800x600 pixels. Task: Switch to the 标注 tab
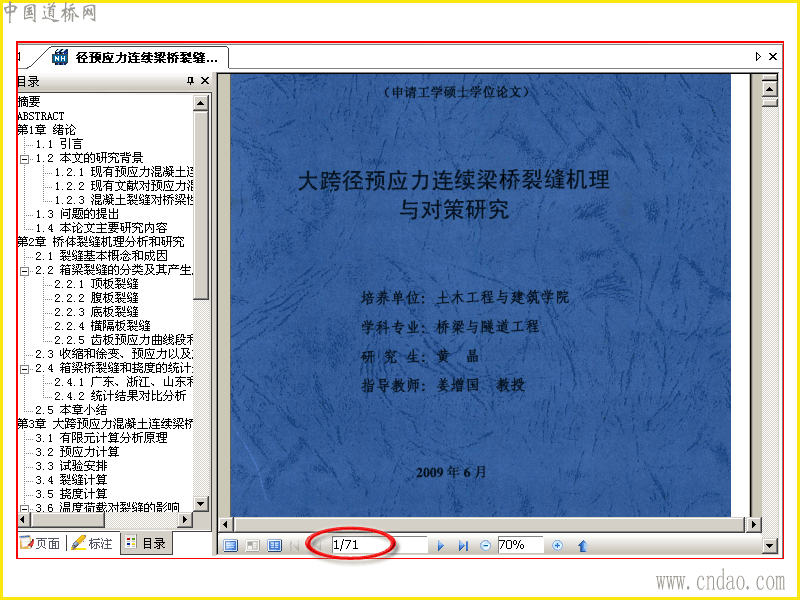[92, 543]
